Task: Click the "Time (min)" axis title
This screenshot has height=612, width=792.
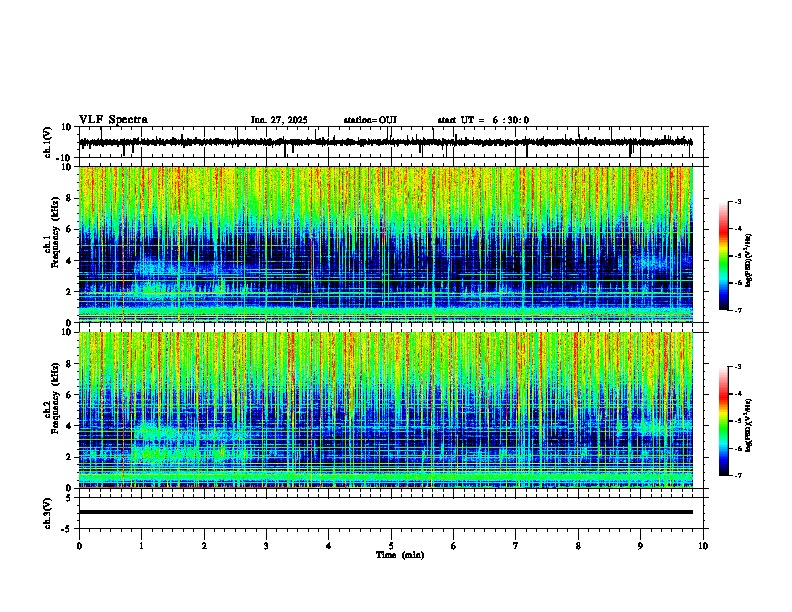Action: (400, 555)
